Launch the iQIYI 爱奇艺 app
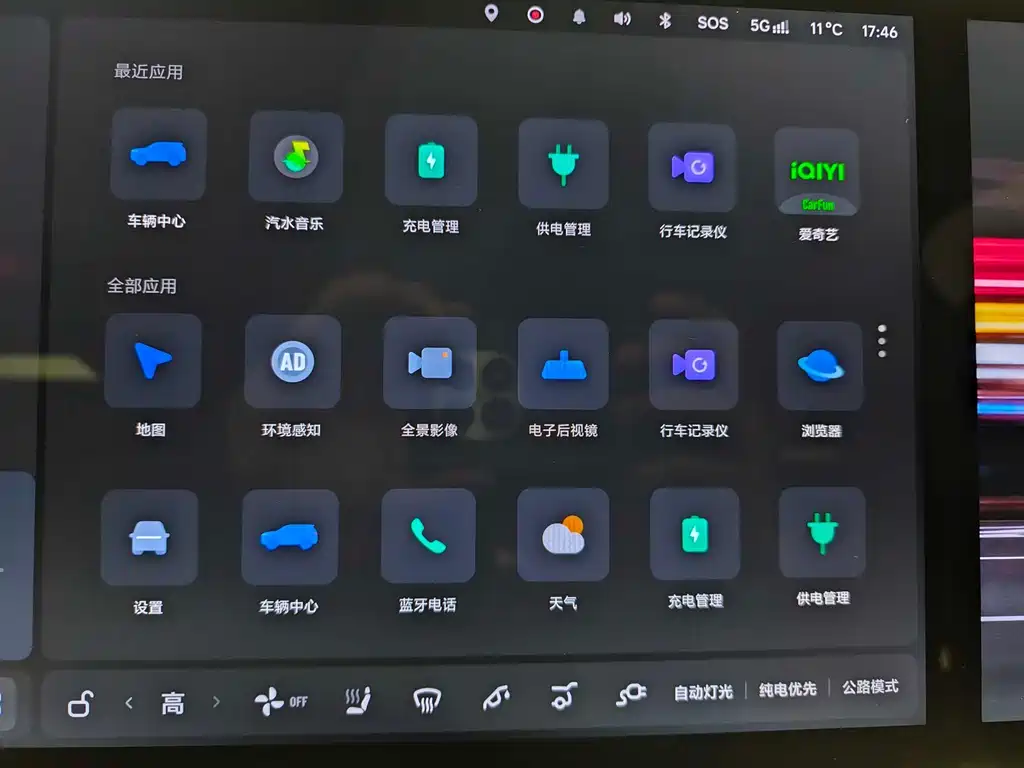The width and height of the screenshot is (1024, 768). 817,172
